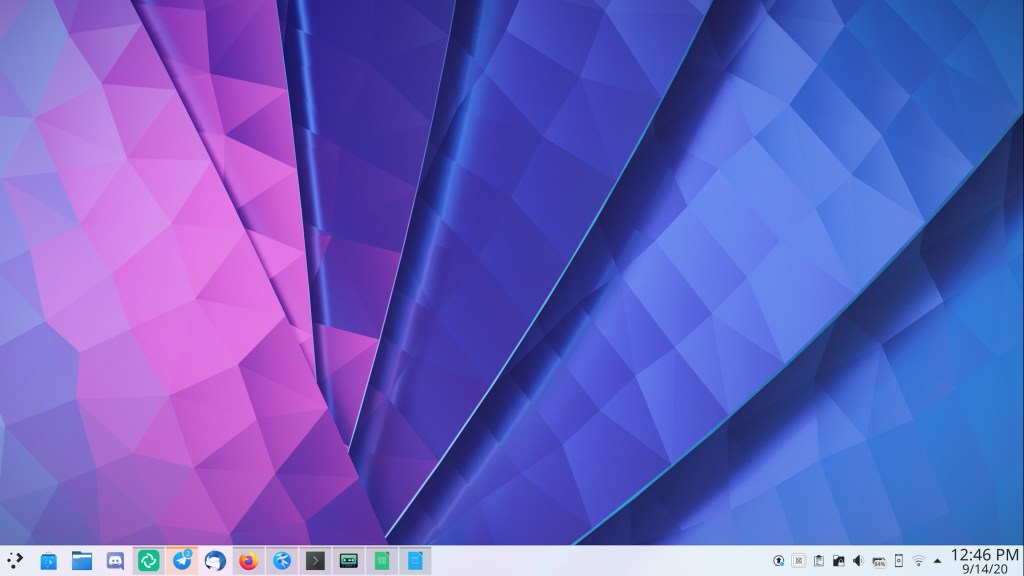The image size is (1024, 576).
Task: Show battery status at 84%
Action: (x=878, y=561)
